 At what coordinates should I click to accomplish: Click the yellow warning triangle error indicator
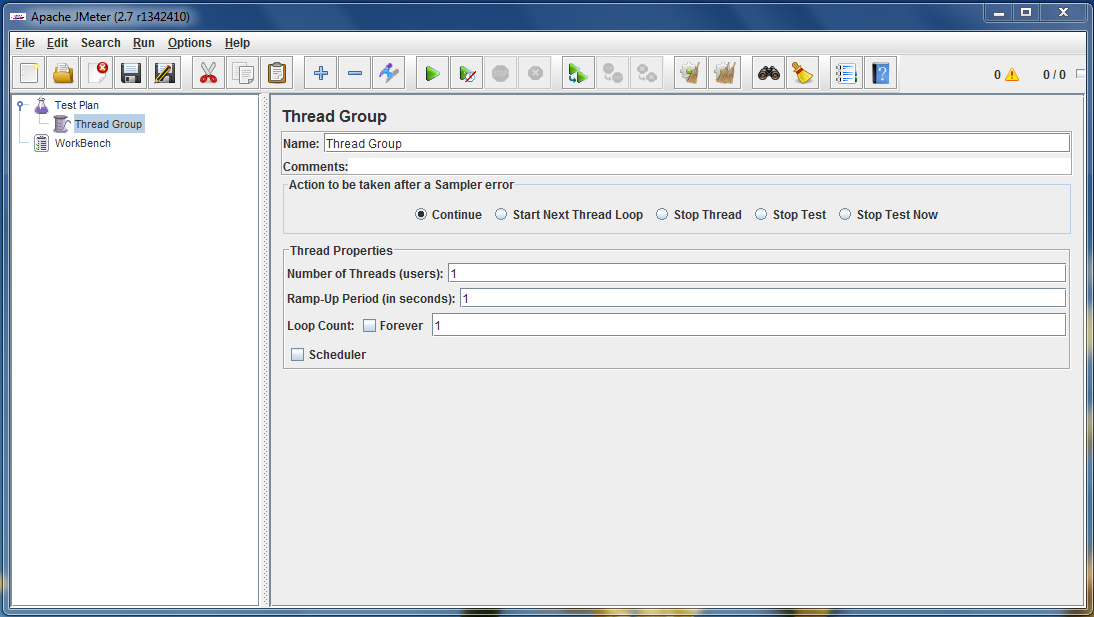click(x=1011, y=75)
